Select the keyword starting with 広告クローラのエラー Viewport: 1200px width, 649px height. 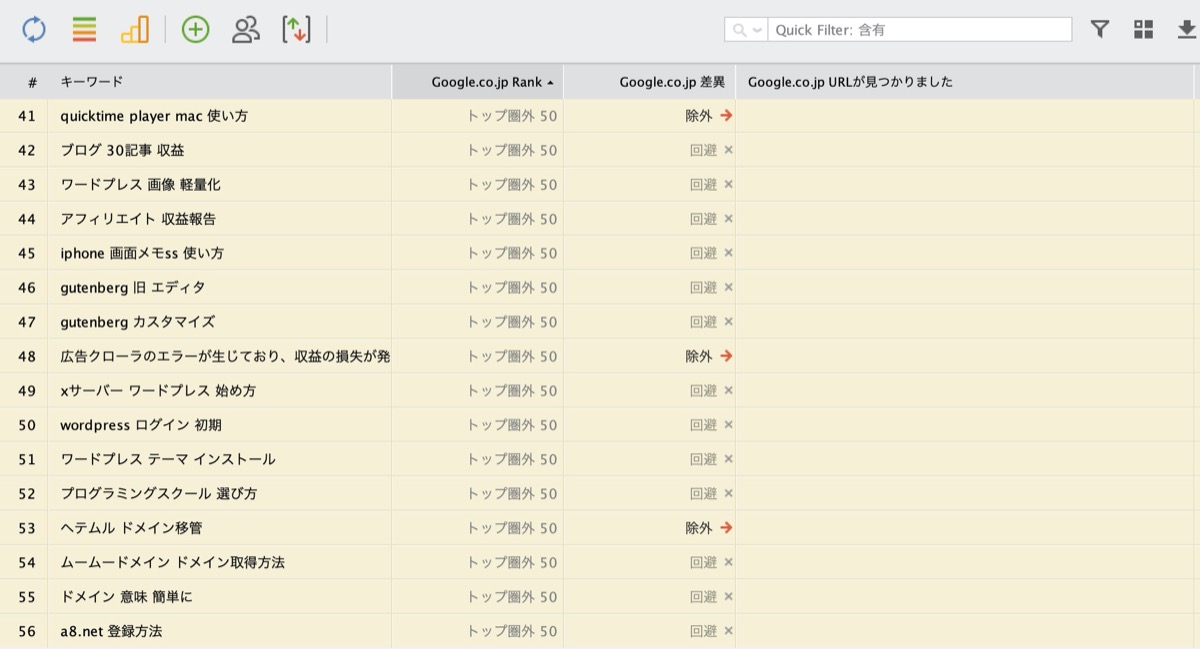coord(225,356)
